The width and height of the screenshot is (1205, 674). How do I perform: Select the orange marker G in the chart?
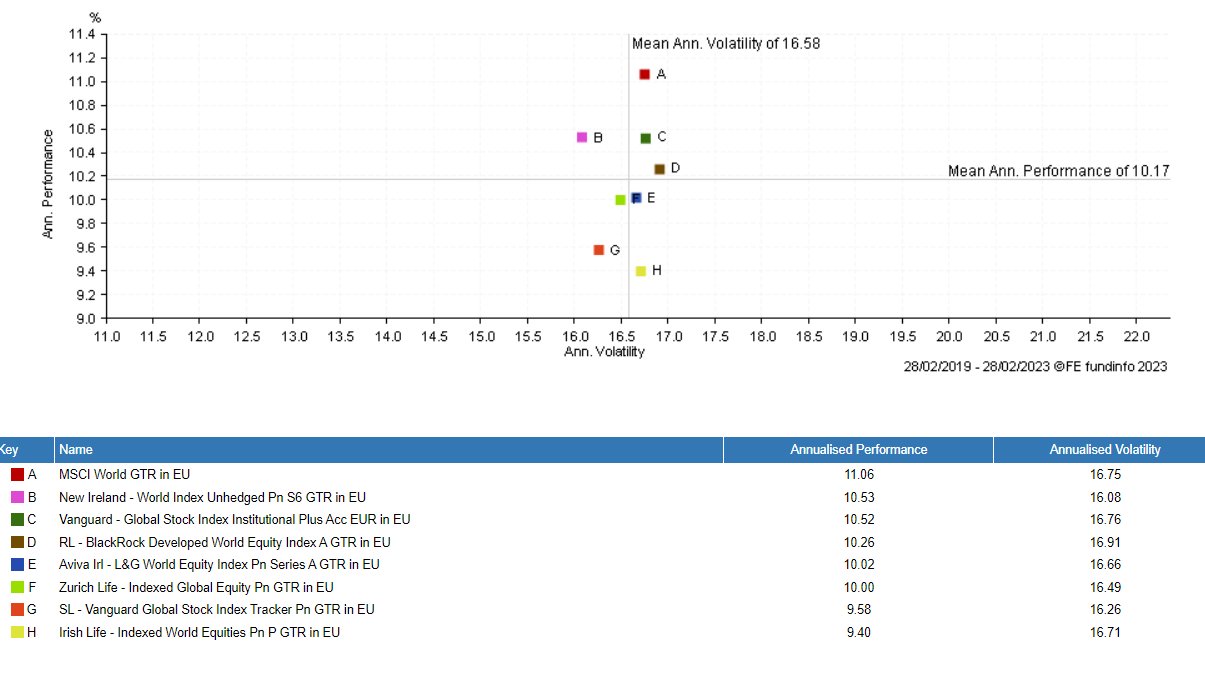599,250
